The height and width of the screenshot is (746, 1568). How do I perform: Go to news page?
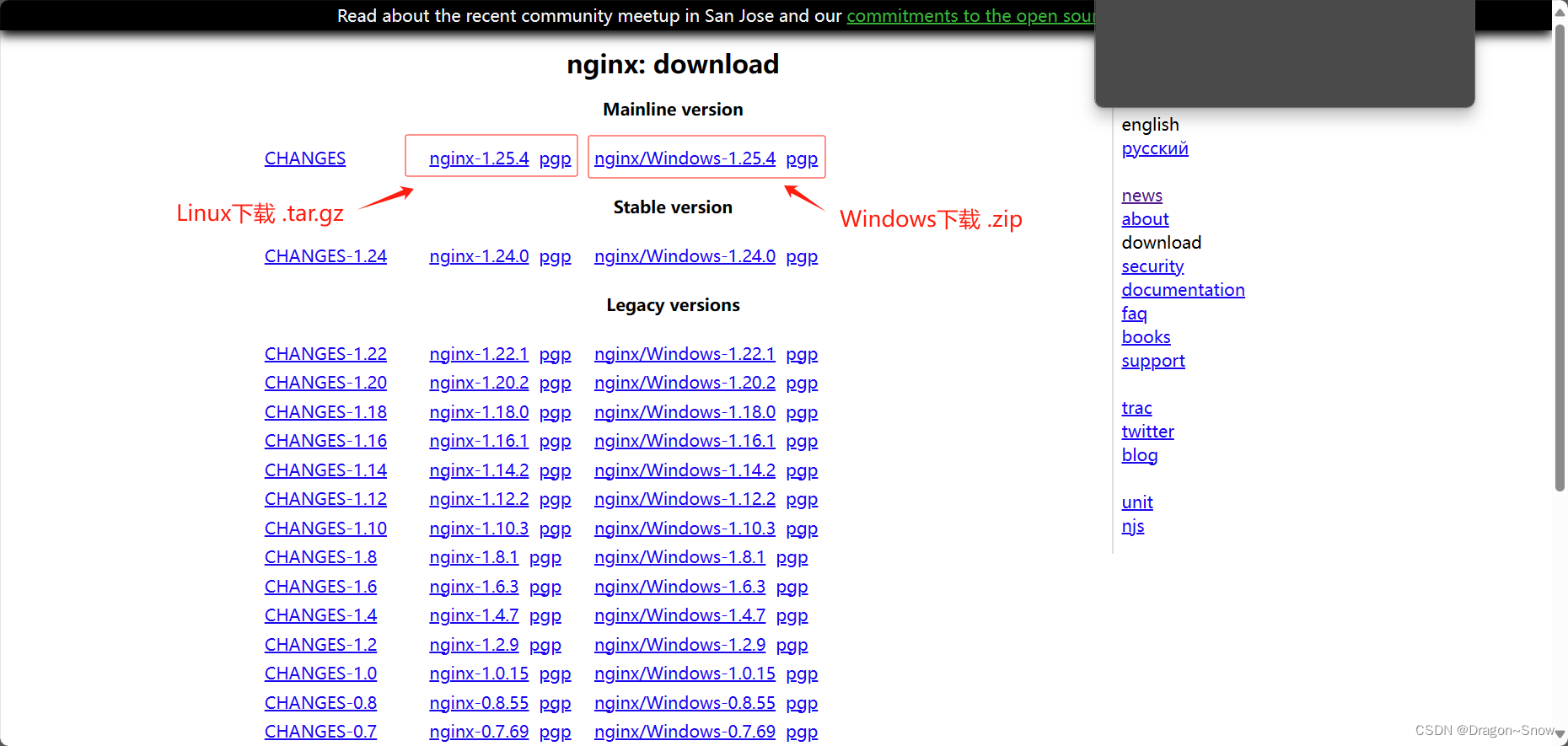pyautogui.click(x=1142, y=196)
